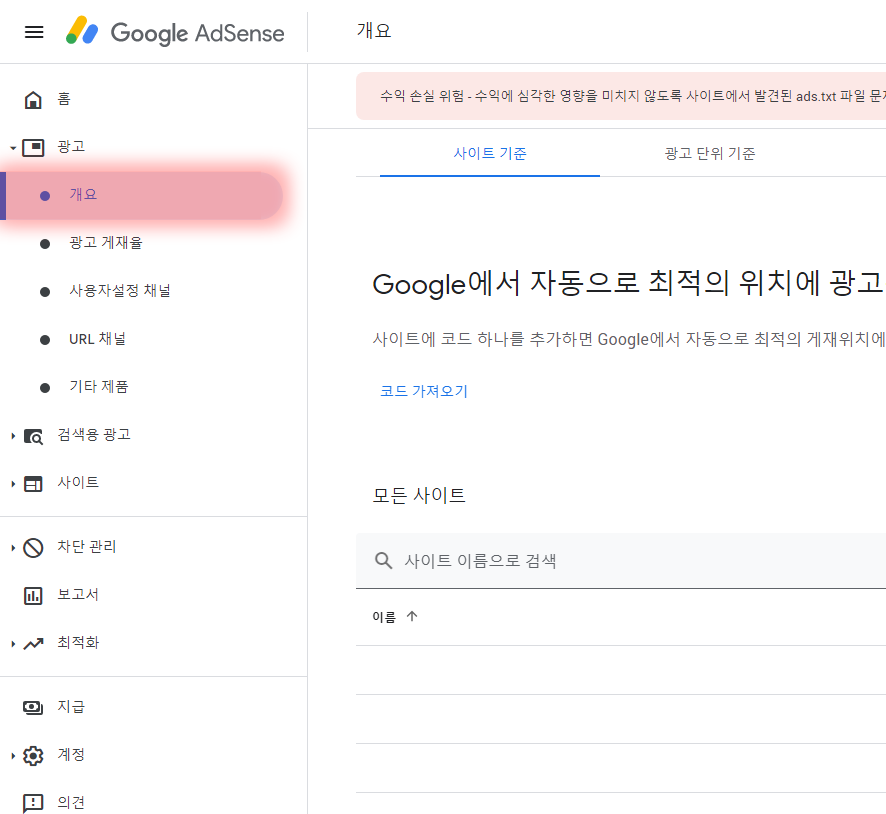Click the 차단 관리 label in the sidebar
886x814 pixels.
[x=86, y=546]
